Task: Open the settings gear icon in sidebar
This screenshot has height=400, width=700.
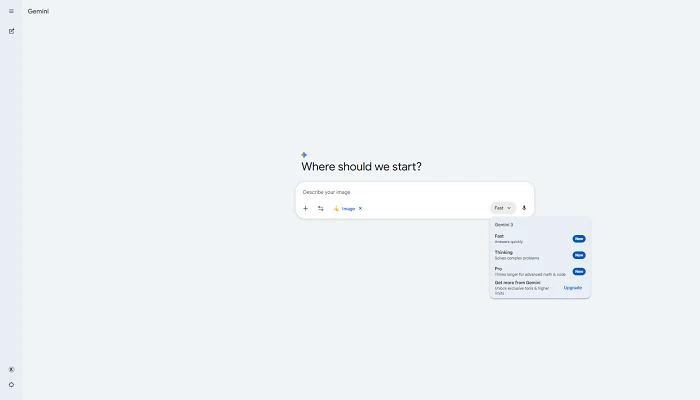Action: point(11,385)
